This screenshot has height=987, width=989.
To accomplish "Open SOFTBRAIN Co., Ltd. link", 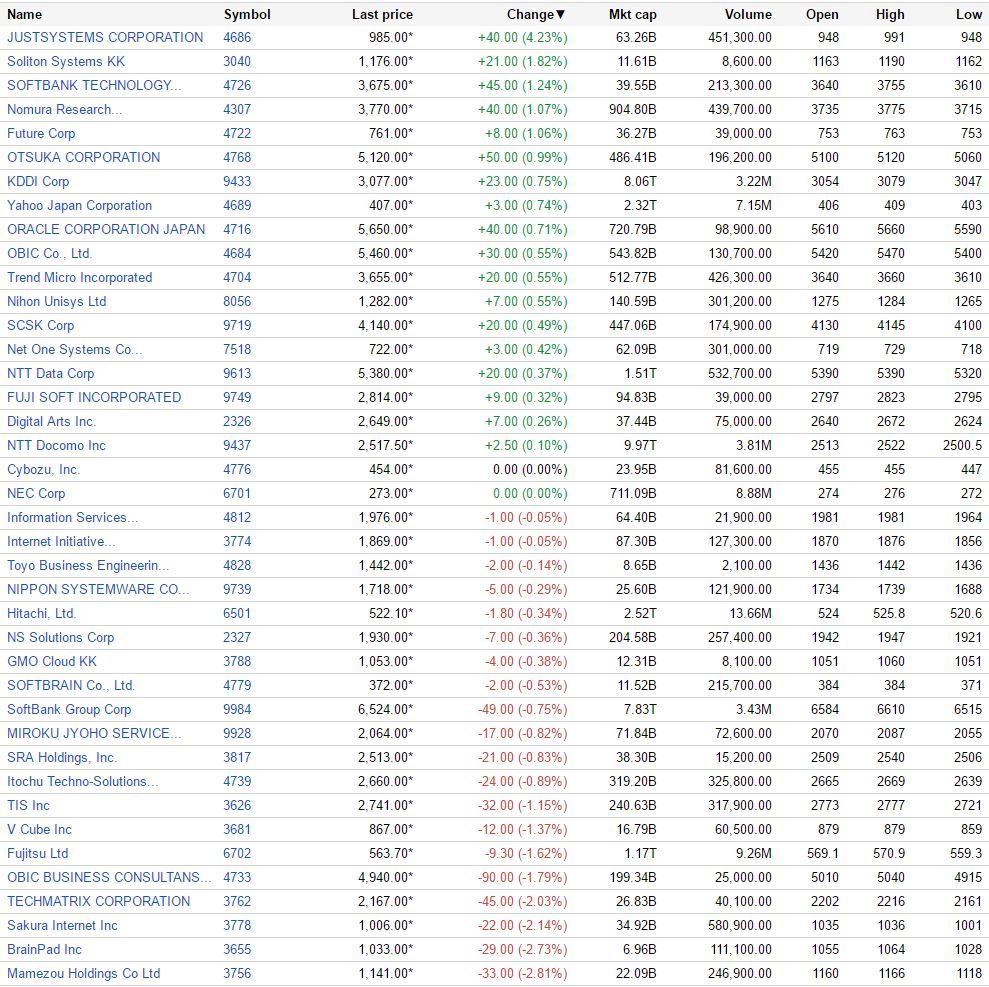I will 71,685.
